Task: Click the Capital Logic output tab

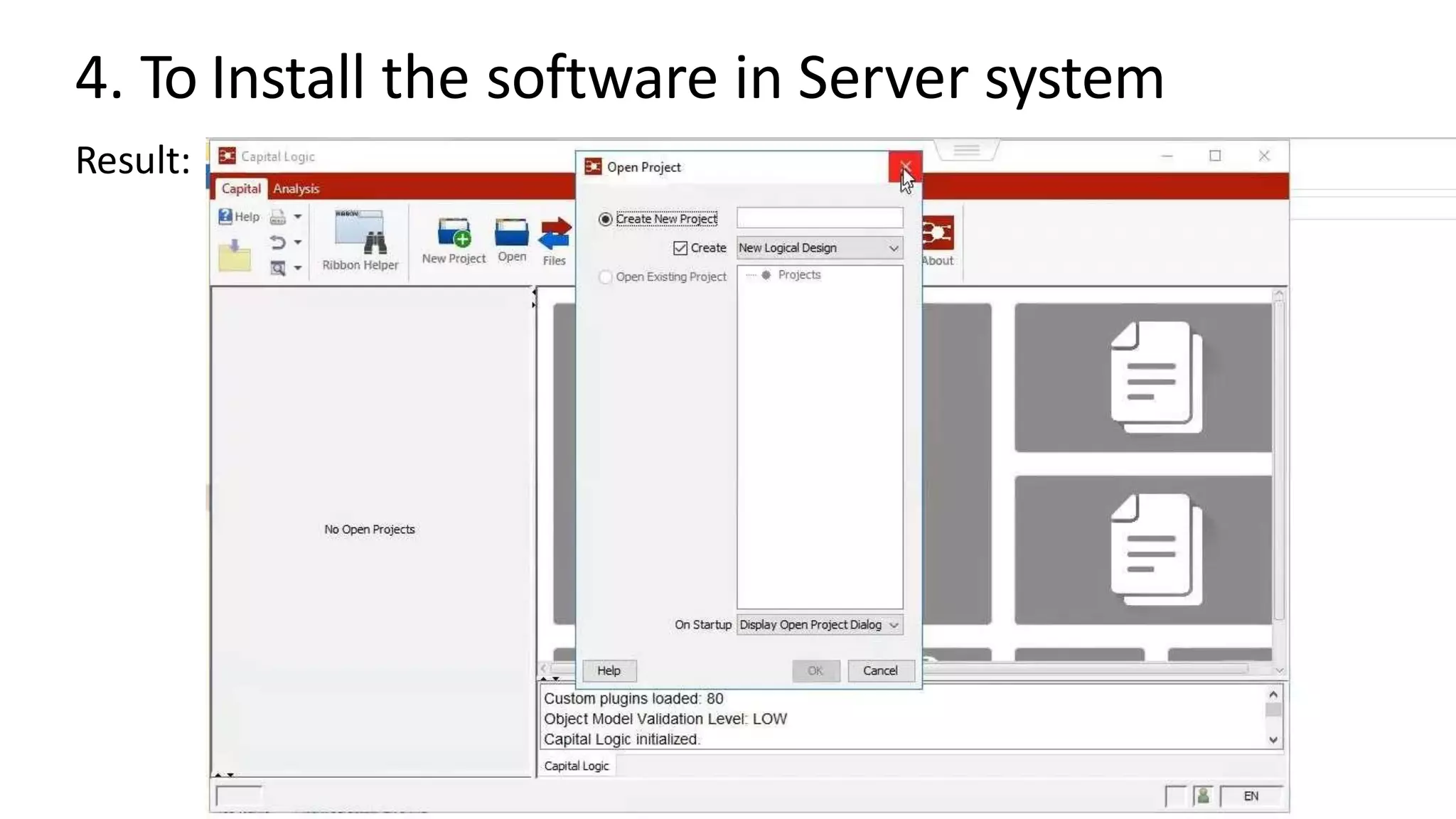Action: (577, 766)
